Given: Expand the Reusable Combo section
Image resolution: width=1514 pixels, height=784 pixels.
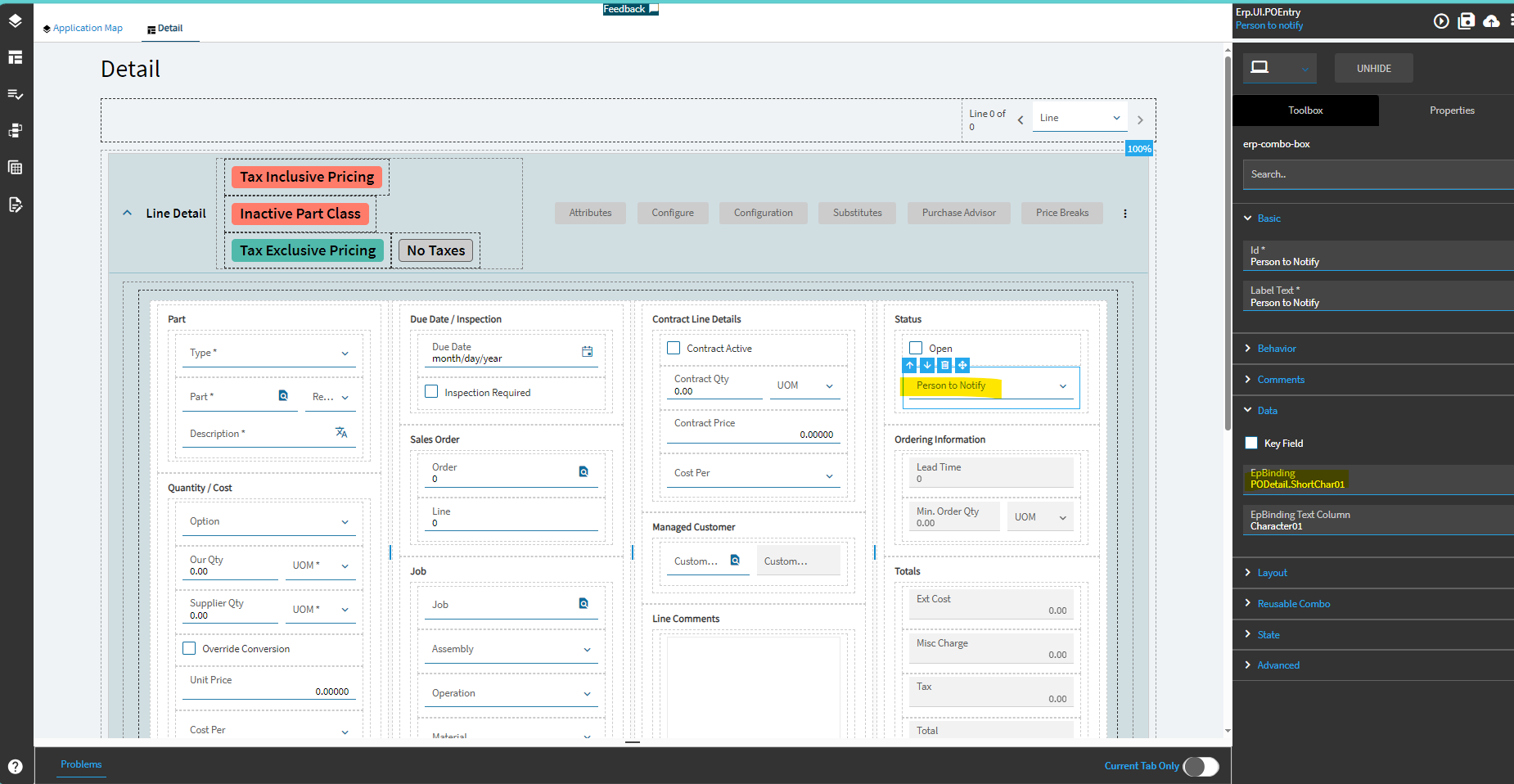Looking at the screenshot, I should tap(1286, 604).
